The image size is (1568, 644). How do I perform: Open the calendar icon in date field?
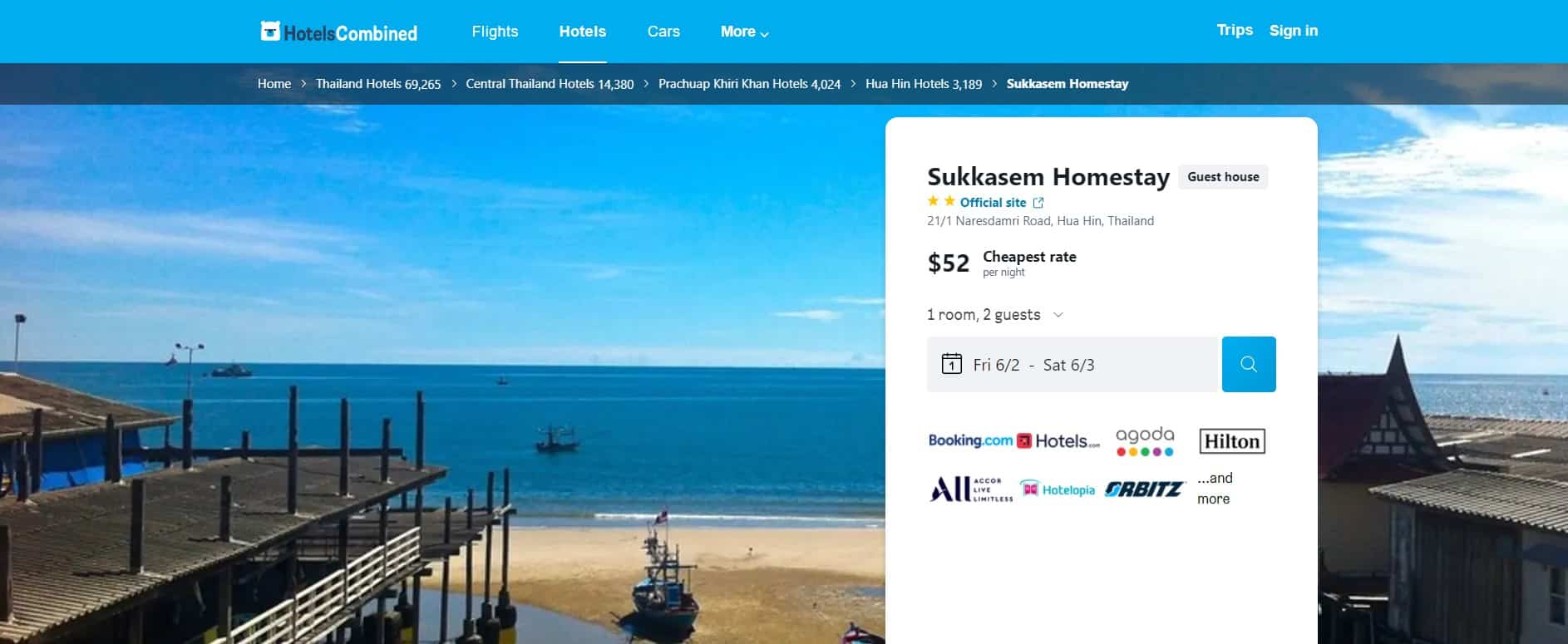coord(951,364)
